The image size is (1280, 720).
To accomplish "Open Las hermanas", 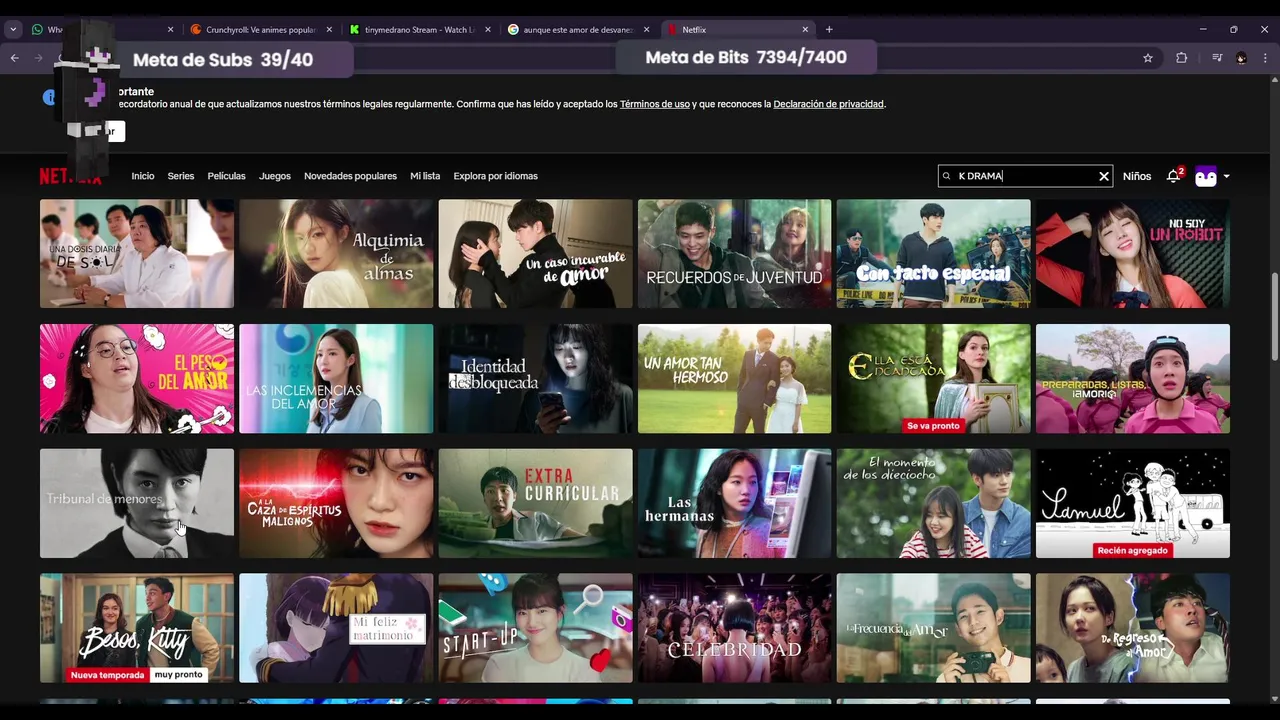I will click(734, 503).
